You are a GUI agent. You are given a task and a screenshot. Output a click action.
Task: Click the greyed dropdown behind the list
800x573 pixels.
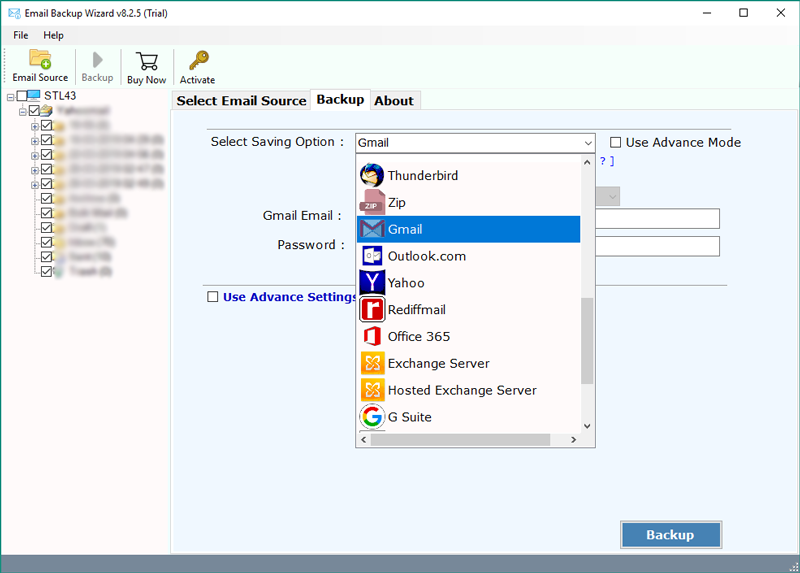pos(608,196)
